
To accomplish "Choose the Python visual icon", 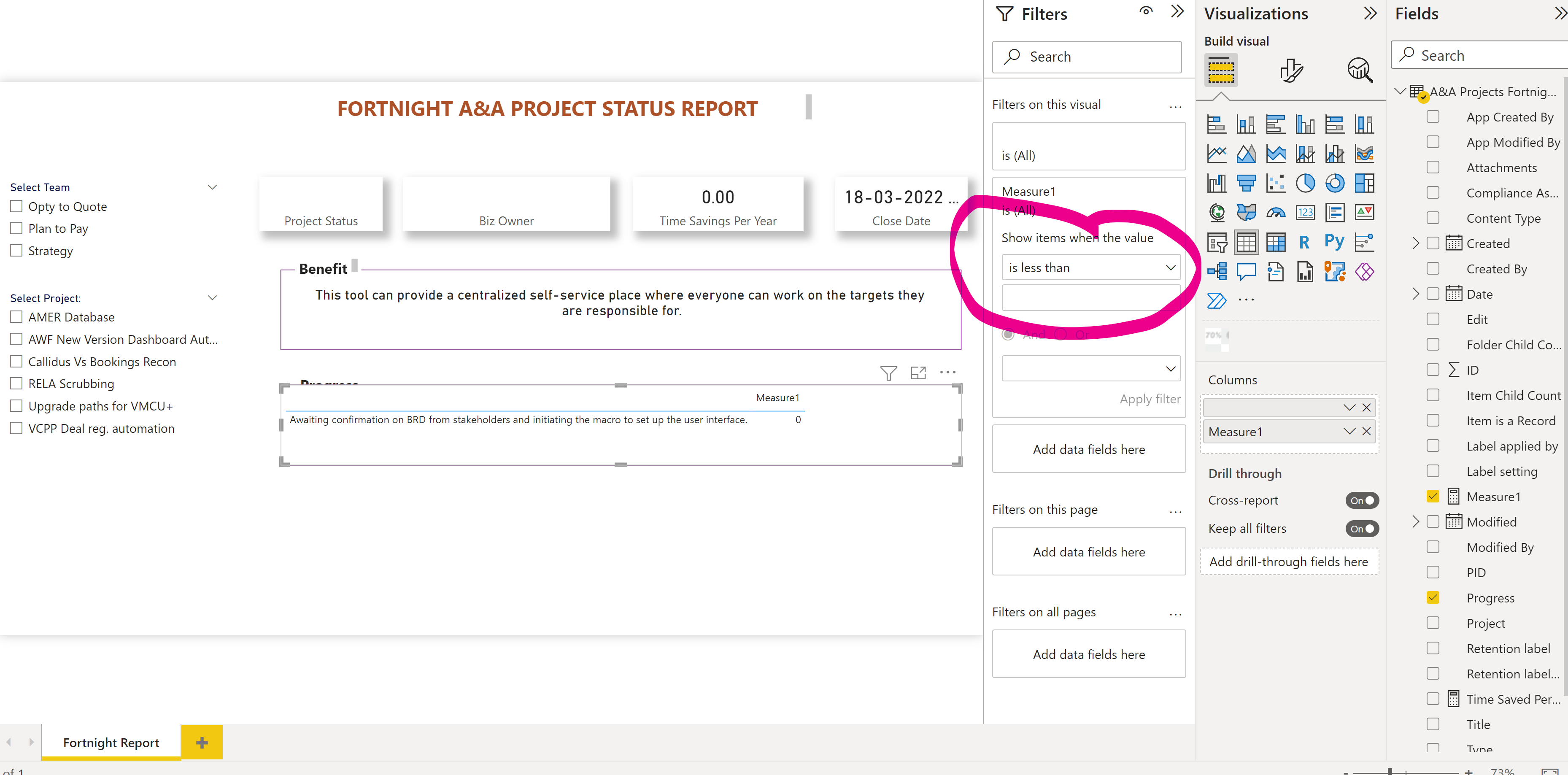I will (1334, 242).
